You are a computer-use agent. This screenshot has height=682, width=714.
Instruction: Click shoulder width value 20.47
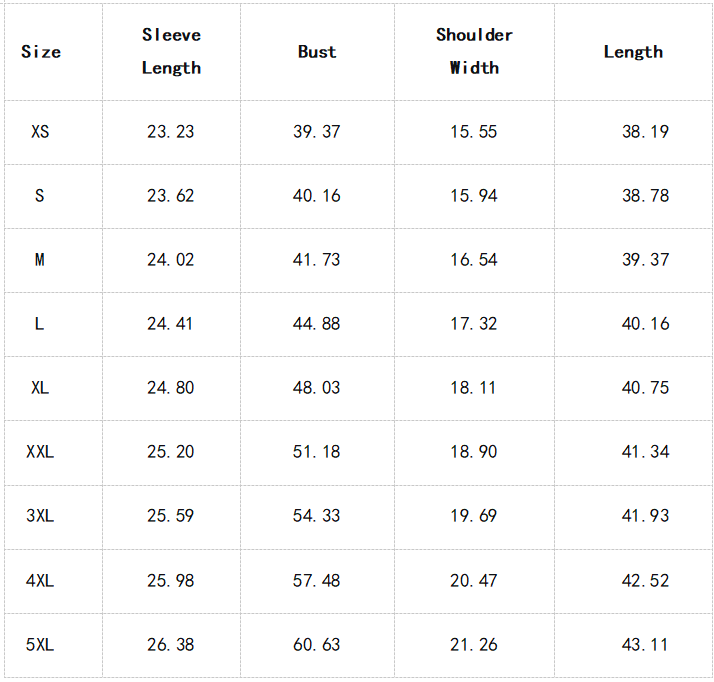474,581
